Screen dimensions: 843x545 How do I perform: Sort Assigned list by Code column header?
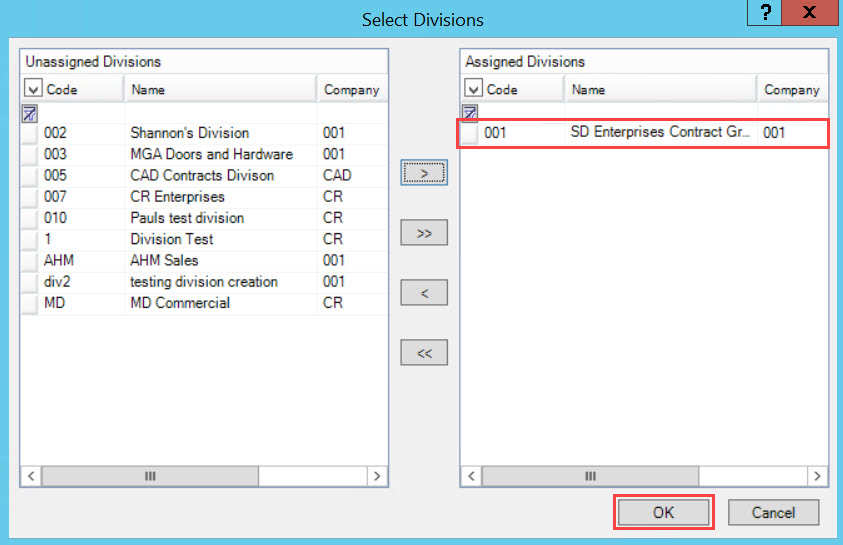[x=513, y=89]
